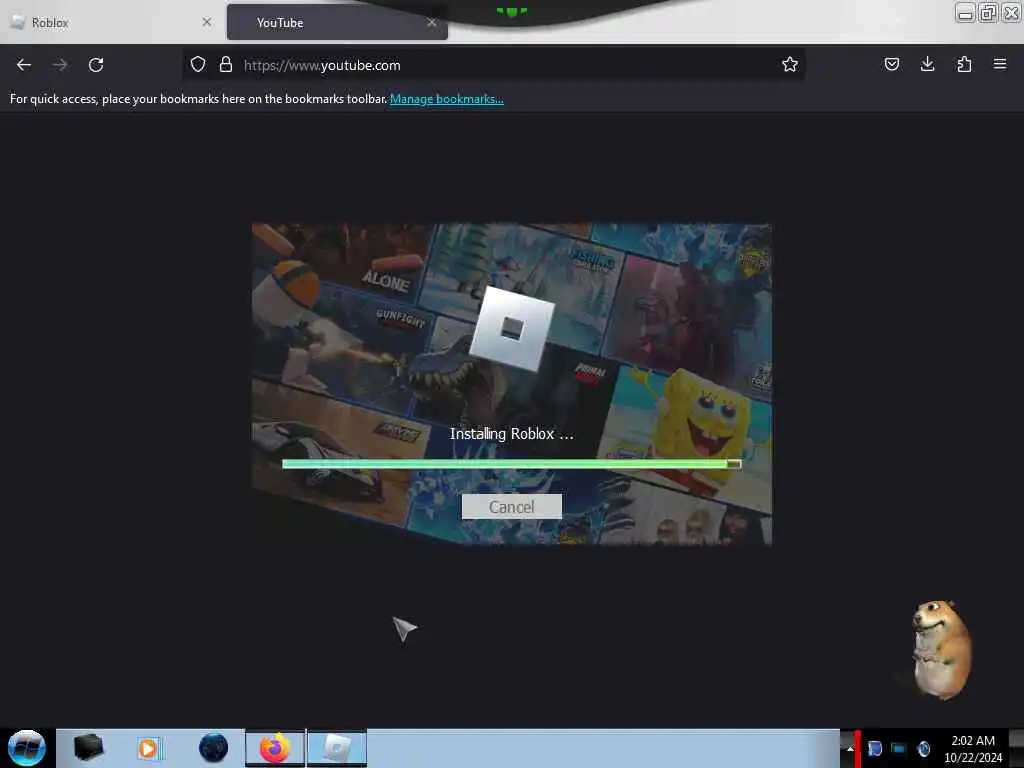The image size is (1024, 768).
Task: Switch to Firefox in the taskbar
Action: tap(275, 748)
